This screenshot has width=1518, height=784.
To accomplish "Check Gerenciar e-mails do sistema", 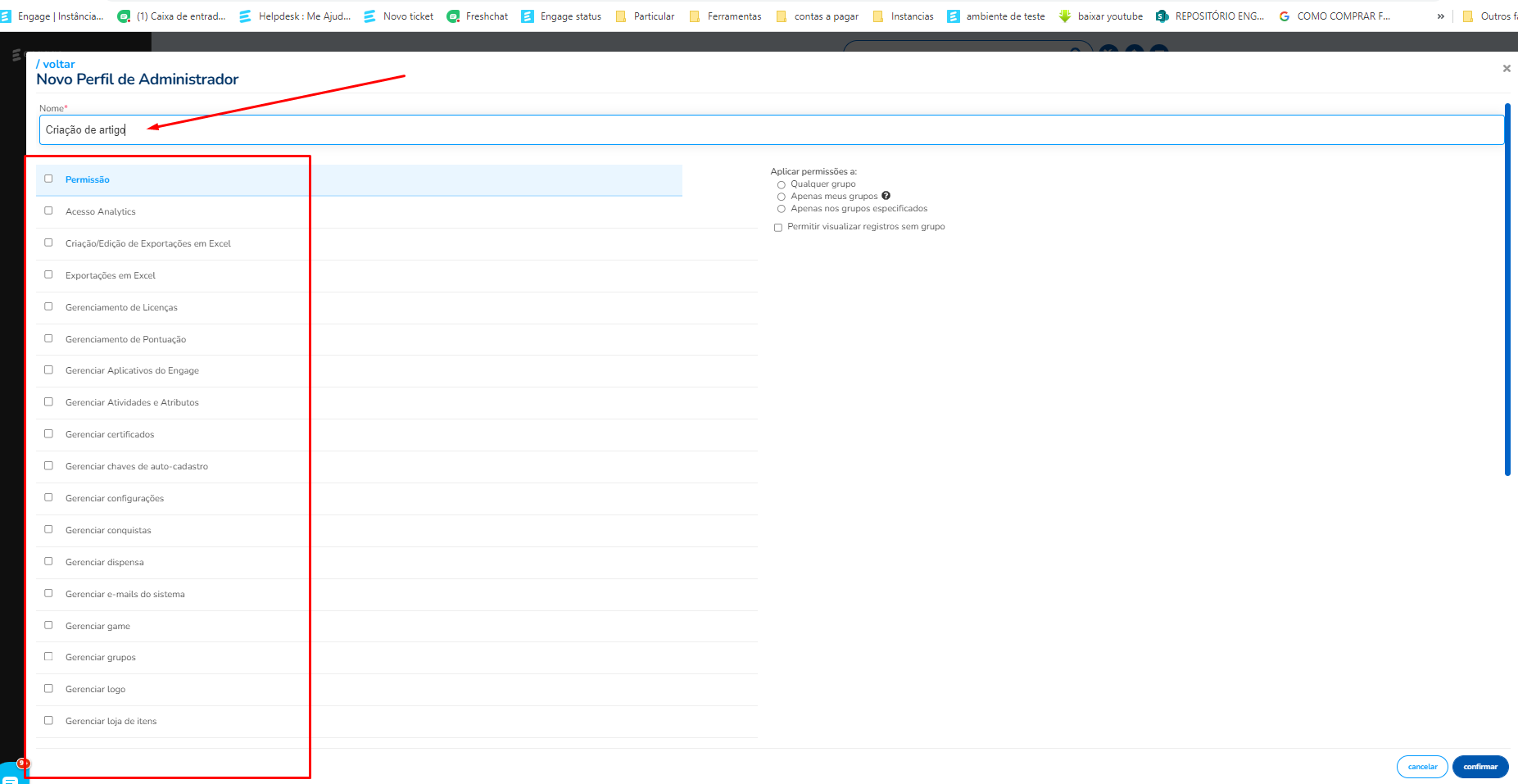I will point(48,593).
